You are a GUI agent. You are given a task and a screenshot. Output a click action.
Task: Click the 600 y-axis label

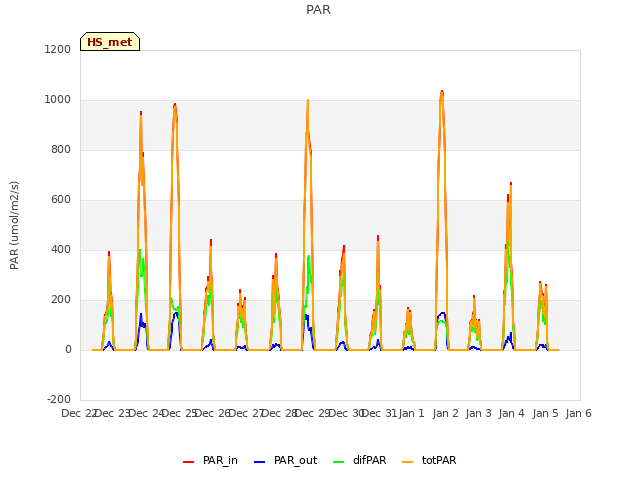[61, 200]
